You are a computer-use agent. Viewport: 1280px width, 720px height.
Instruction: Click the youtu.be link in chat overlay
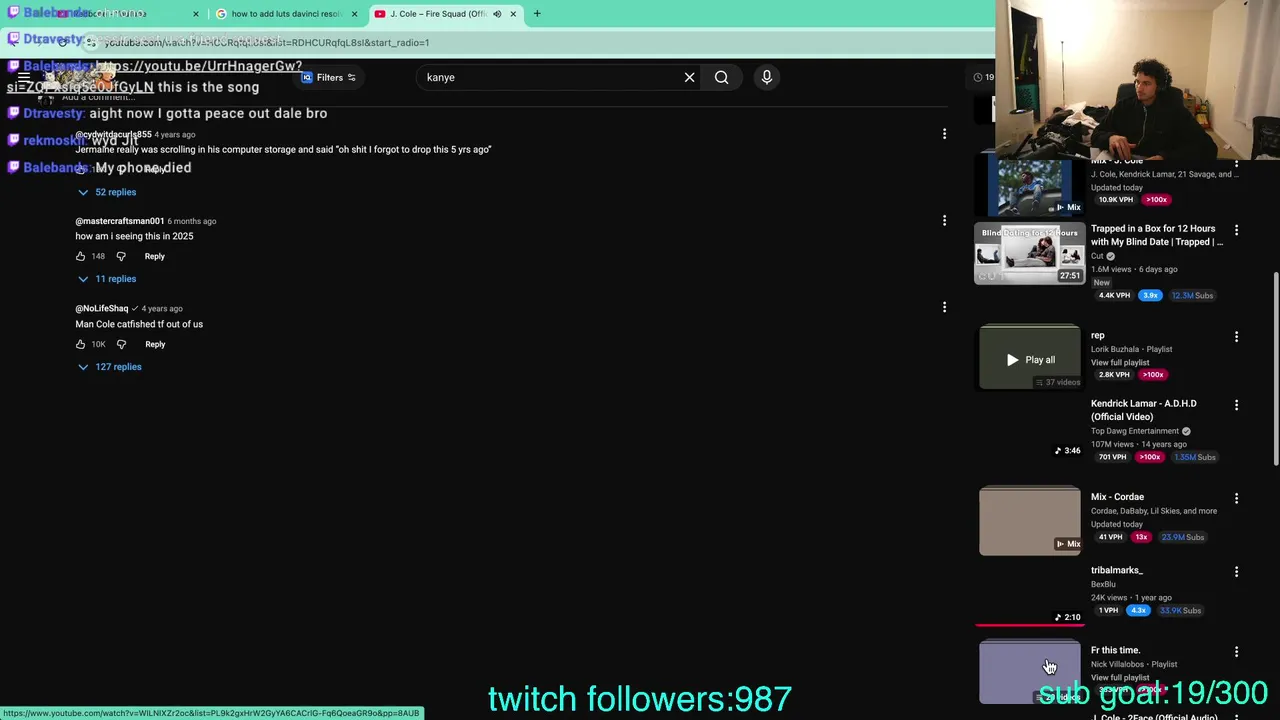(198, 66)
